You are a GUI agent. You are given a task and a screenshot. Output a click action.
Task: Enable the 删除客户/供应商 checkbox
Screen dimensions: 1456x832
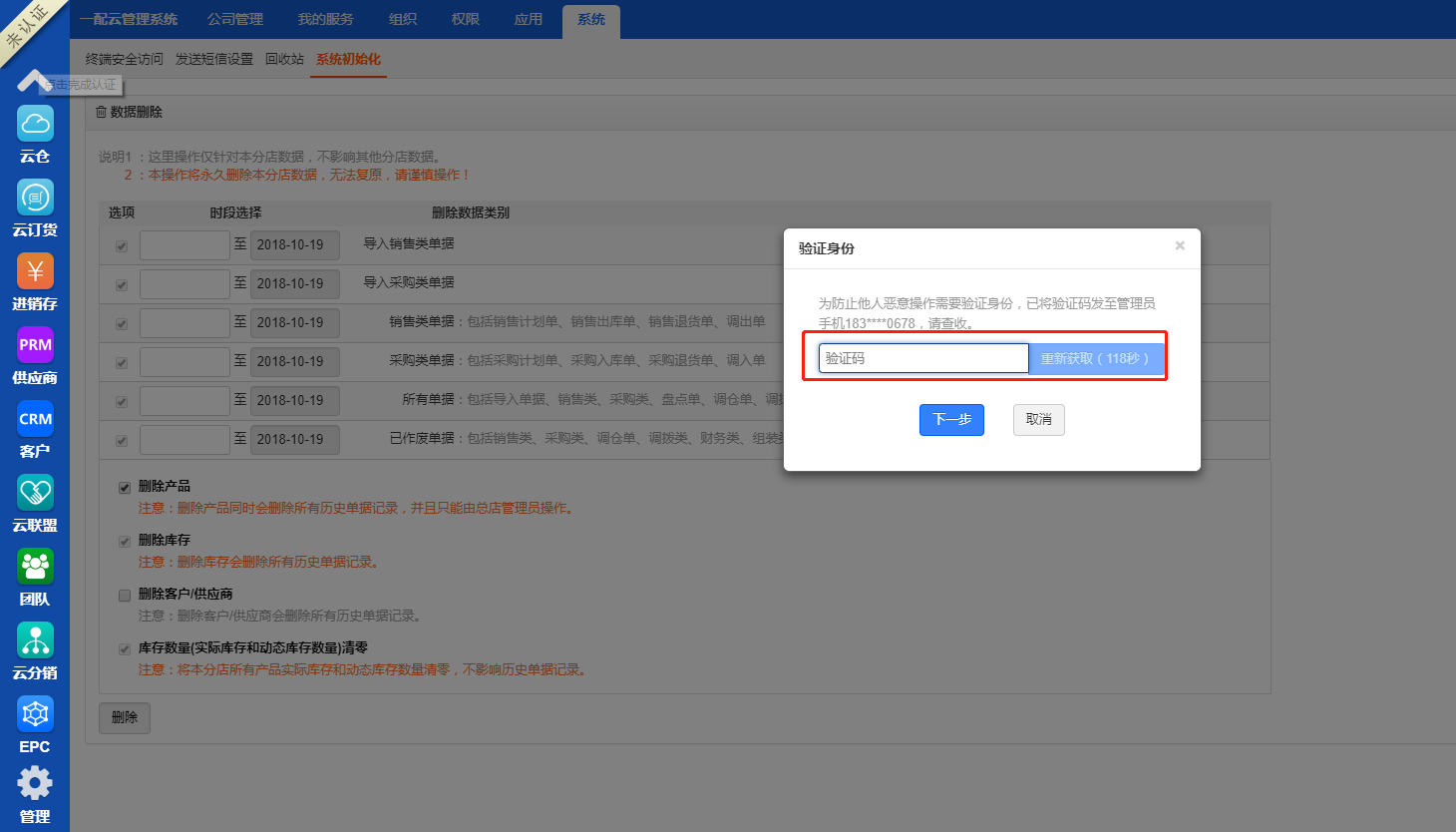pos(125,596)
